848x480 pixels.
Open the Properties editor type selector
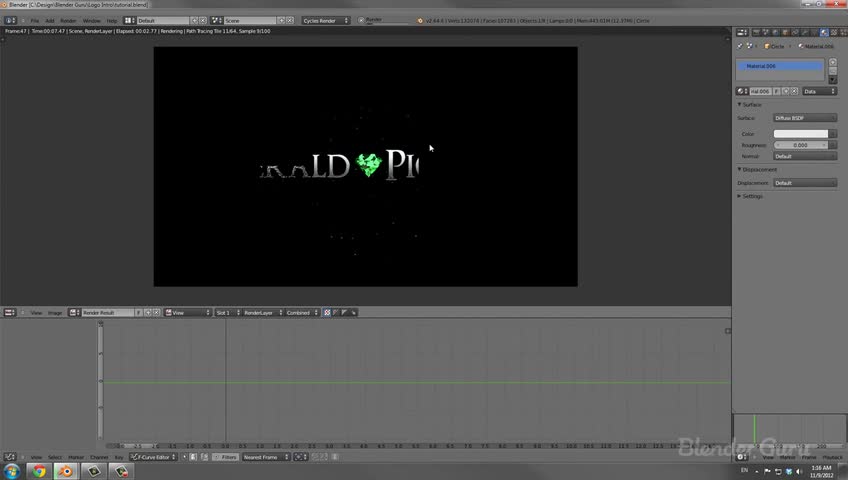[742, 32]
